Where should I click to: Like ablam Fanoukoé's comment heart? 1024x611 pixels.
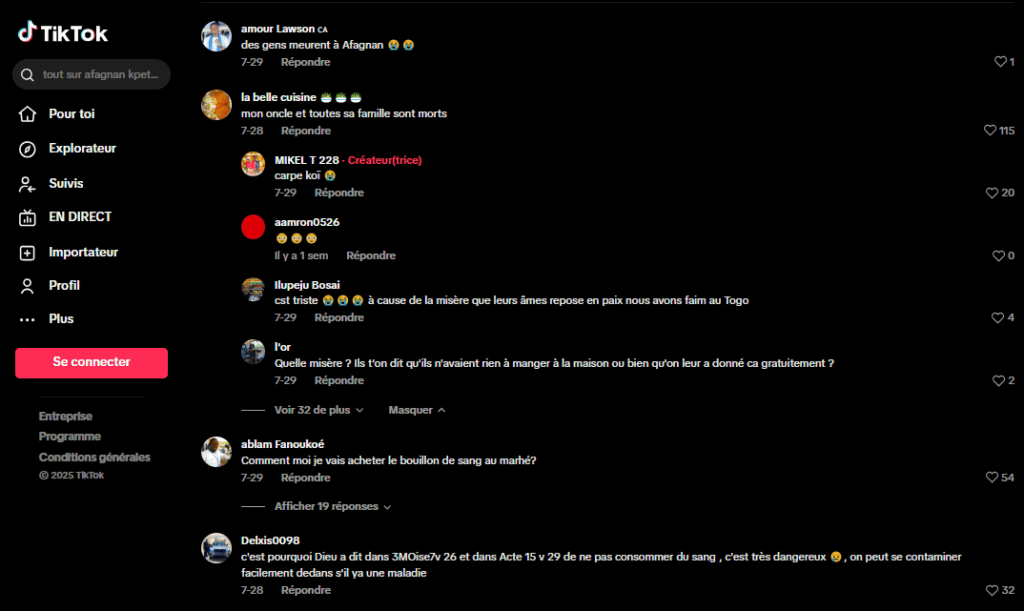[992, 477]
